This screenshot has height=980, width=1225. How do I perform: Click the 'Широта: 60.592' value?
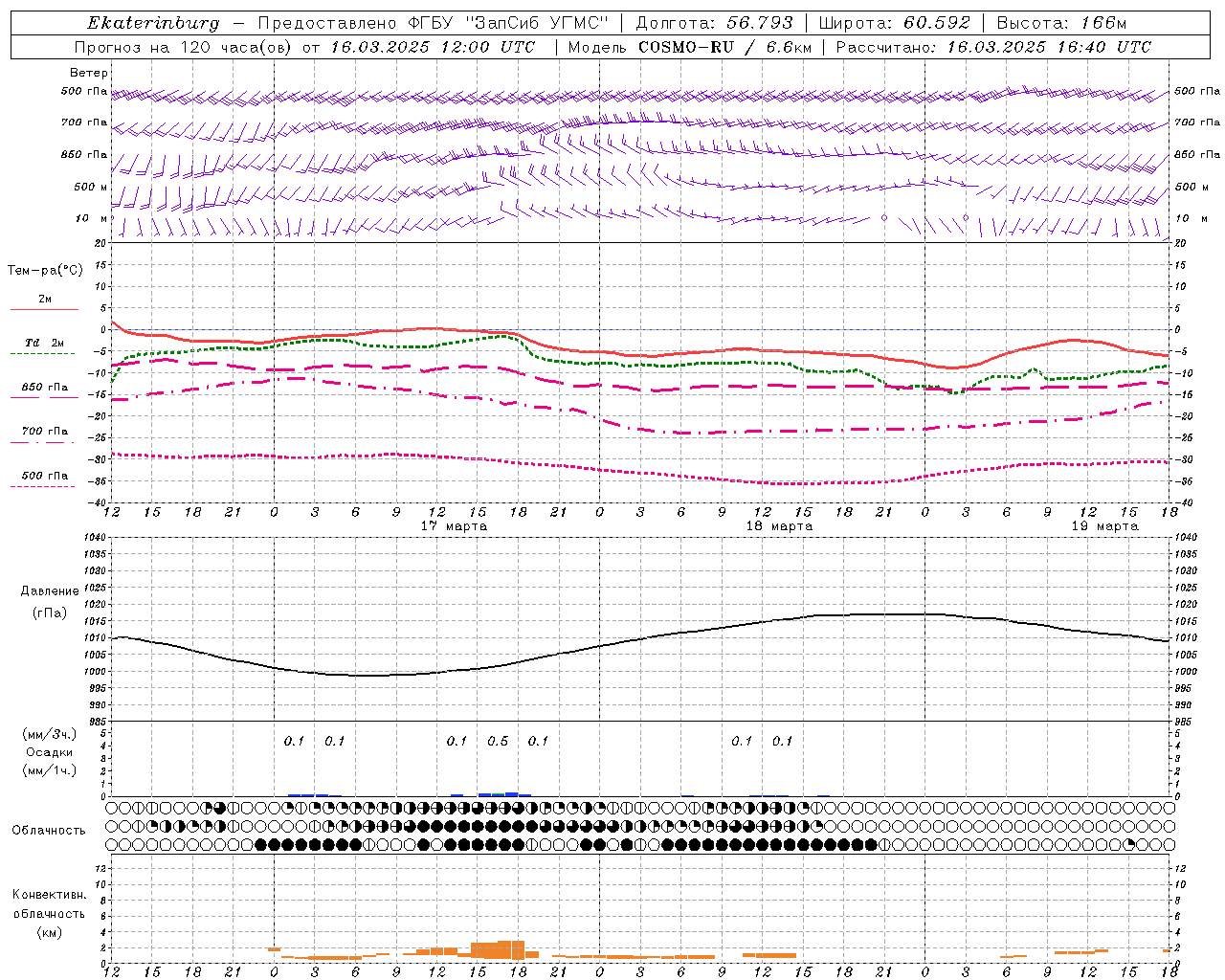(895, 23)
